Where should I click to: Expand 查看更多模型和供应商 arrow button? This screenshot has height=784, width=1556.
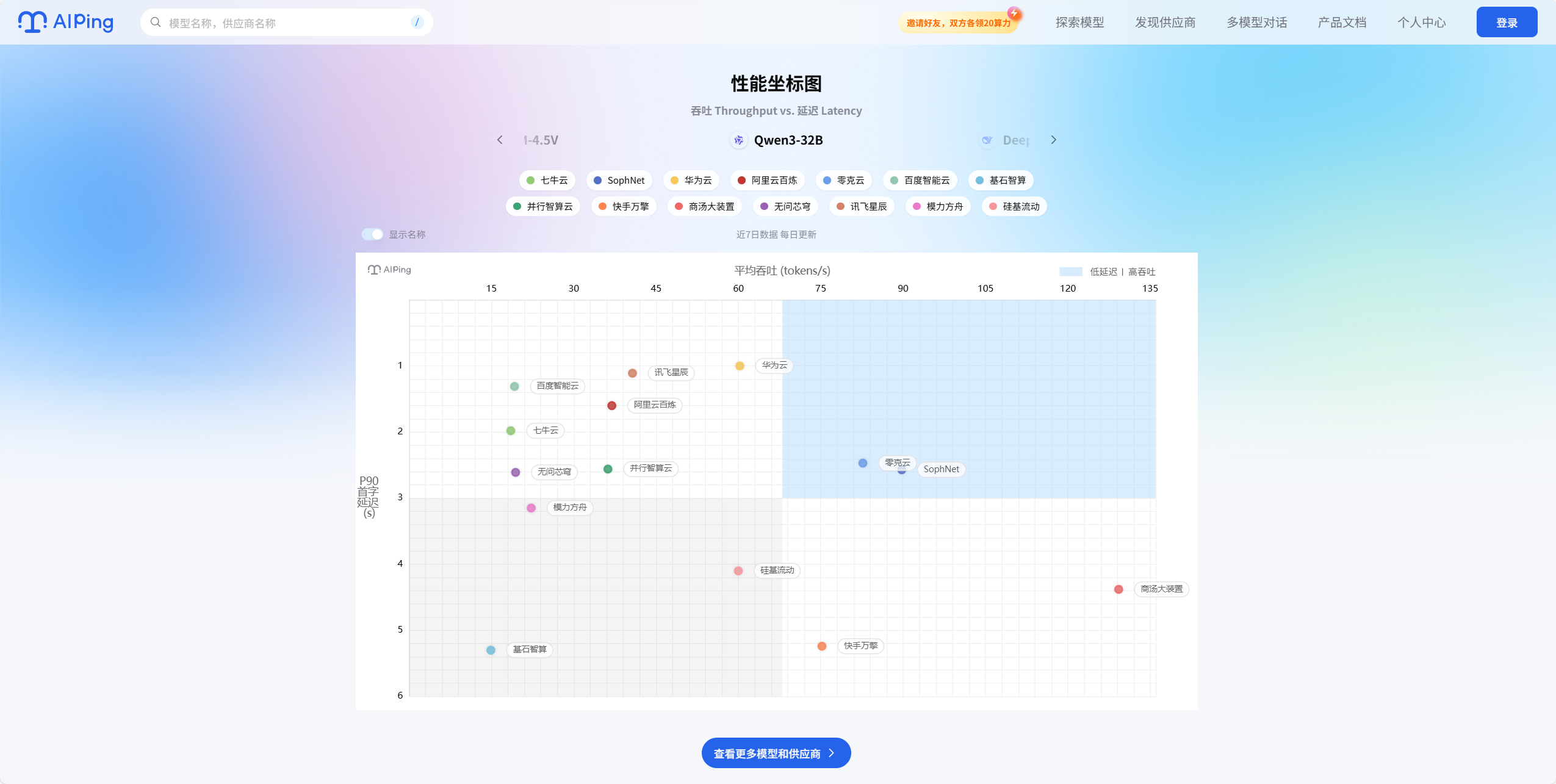(776, 753)
